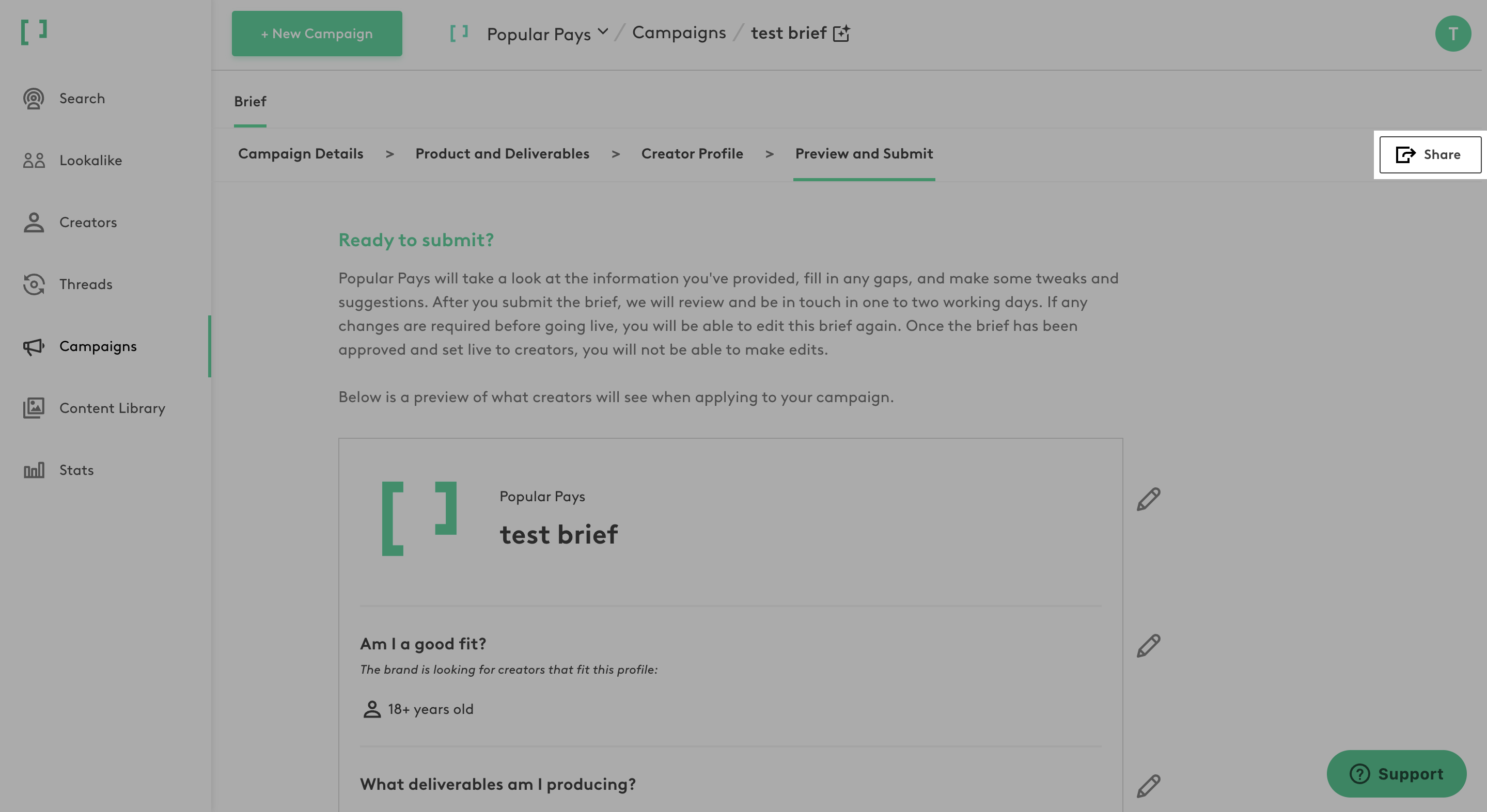This screenshot has width=1487, height=812.
Task: Click the Share button
Action: [x=1429, y=155]
